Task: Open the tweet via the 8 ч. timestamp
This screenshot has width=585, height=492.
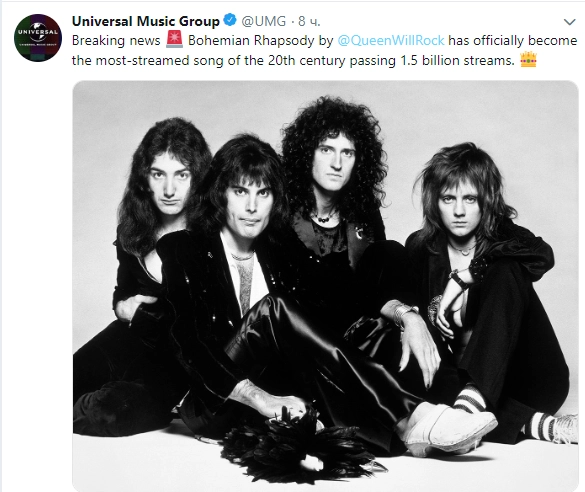Action: point(309,22)
